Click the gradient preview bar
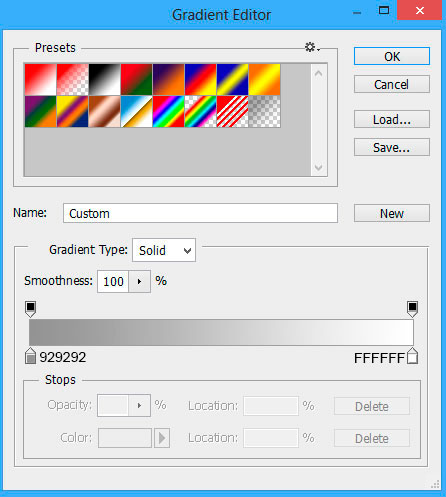 (221, 332)
